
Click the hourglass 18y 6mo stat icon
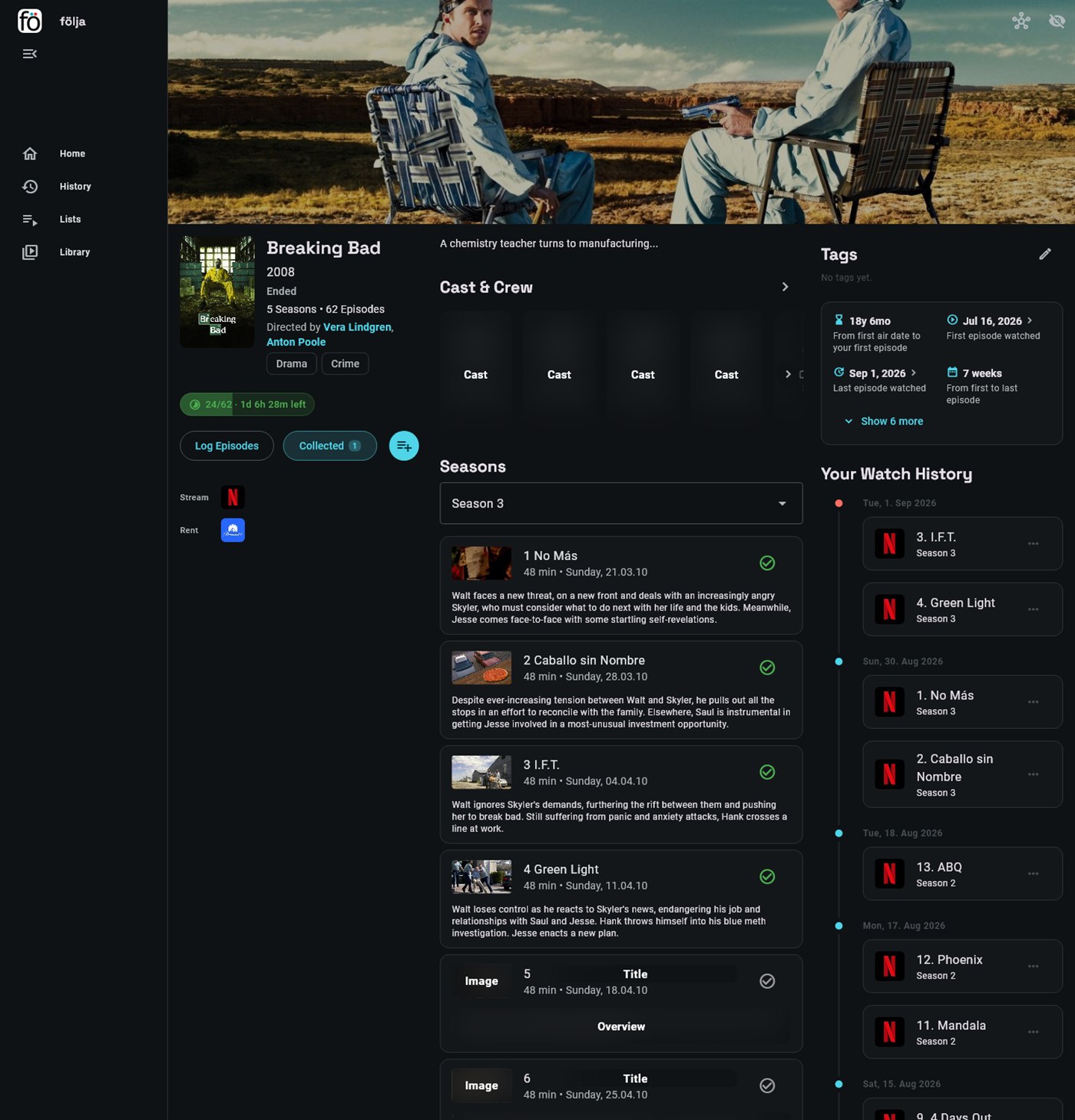[x=839, y=320]
